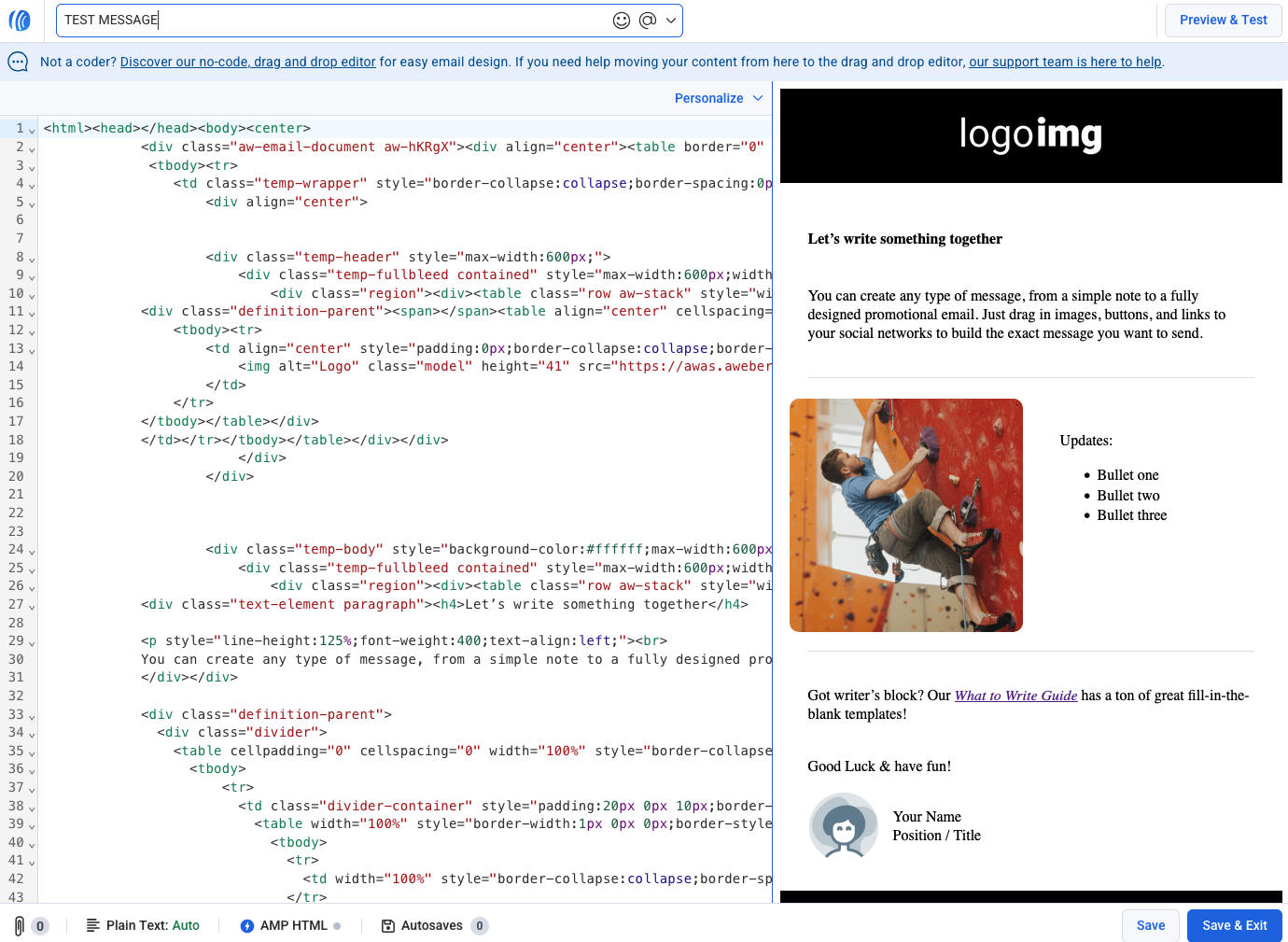Expand the subject line chevron dropdown
This screenshot has height=942, width=1288.
[671, 21]
